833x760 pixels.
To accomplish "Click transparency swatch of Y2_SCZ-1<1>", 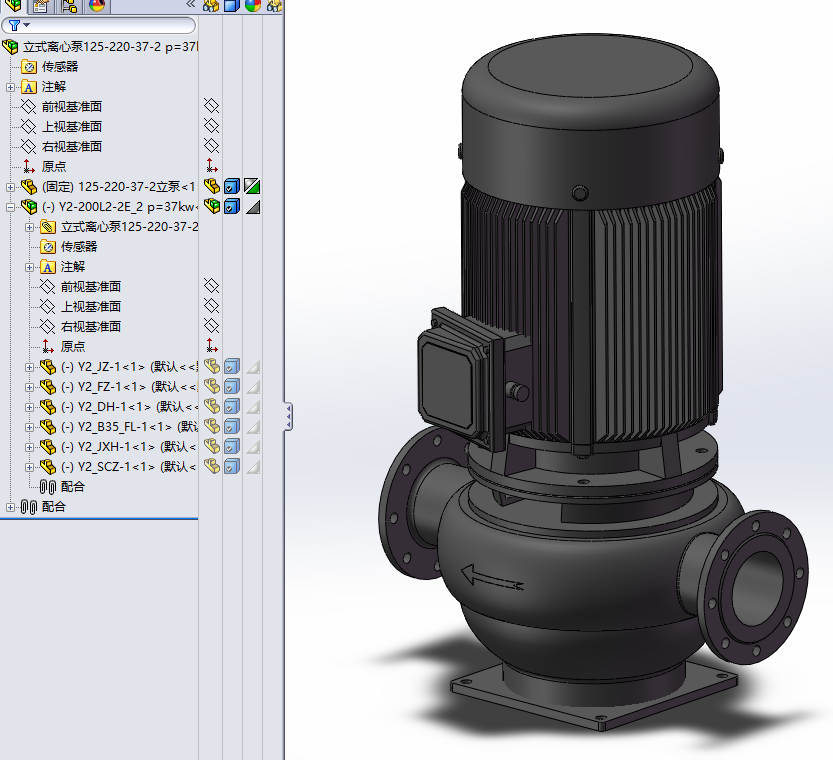I will point(253,467).
